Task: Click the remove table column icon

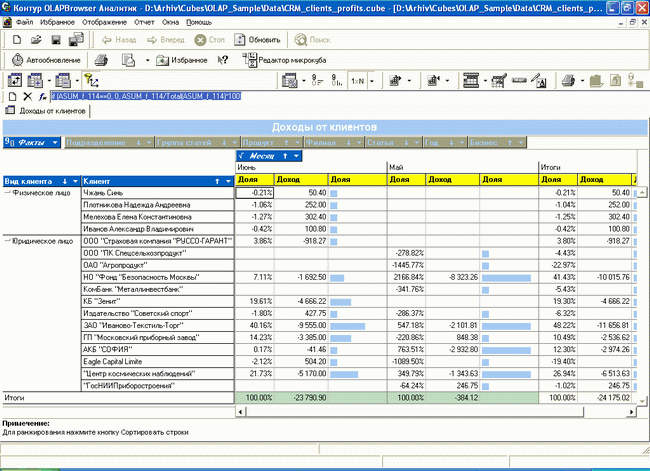Action: (63, 80)
